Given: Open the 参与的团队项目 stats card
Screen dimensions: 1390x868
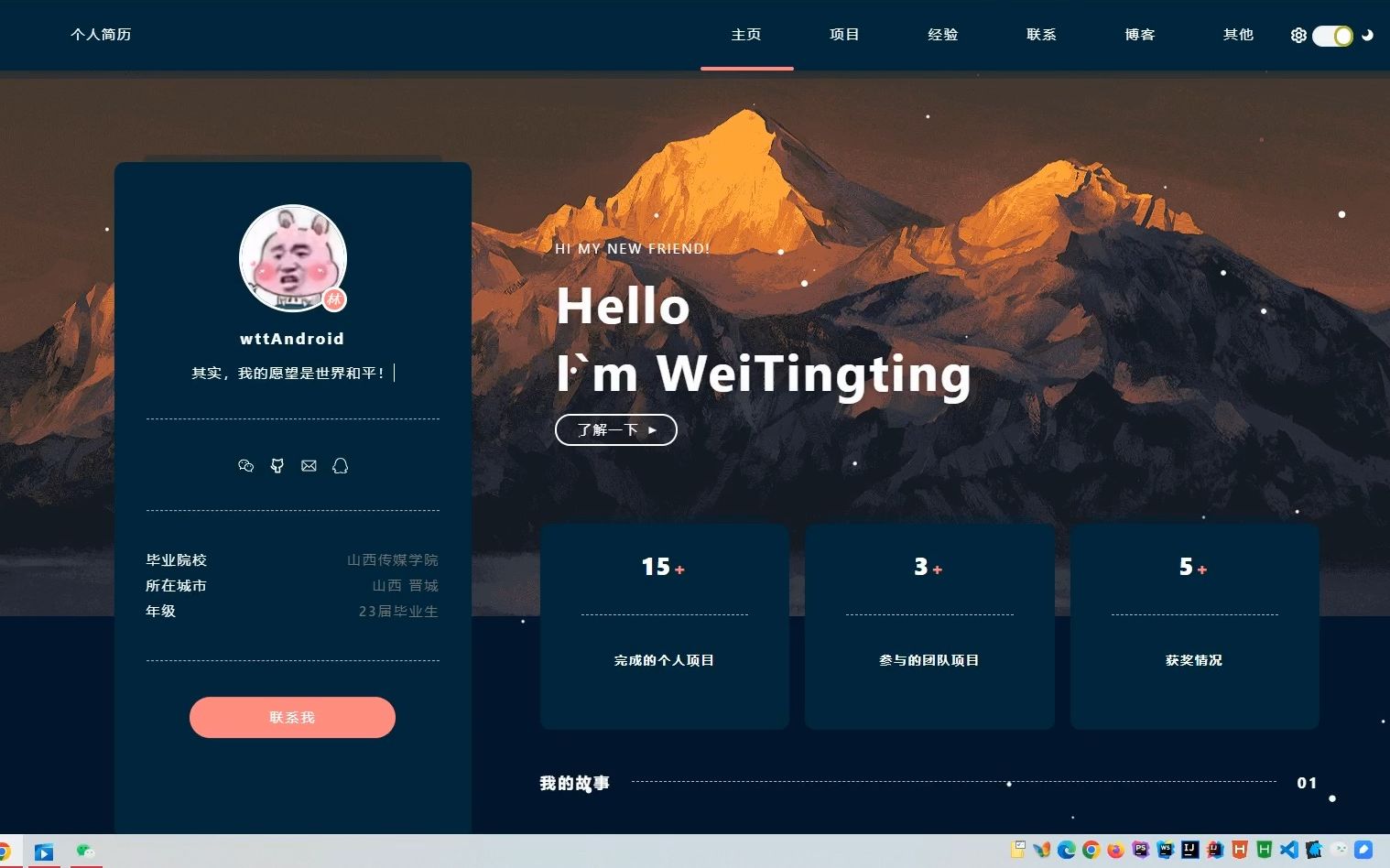Looking at the screenshot, I should coord(929,626).
